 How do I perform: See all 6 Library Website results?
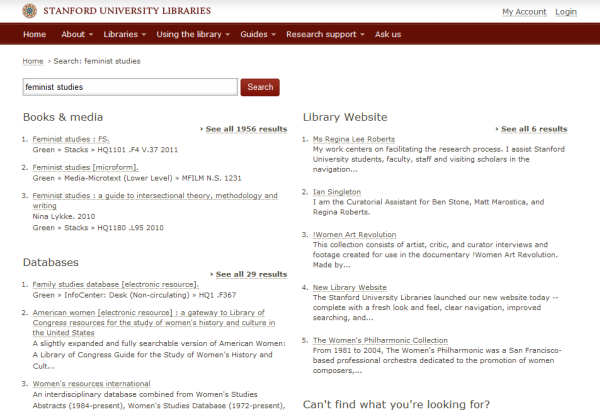click(x=534, y=129)
